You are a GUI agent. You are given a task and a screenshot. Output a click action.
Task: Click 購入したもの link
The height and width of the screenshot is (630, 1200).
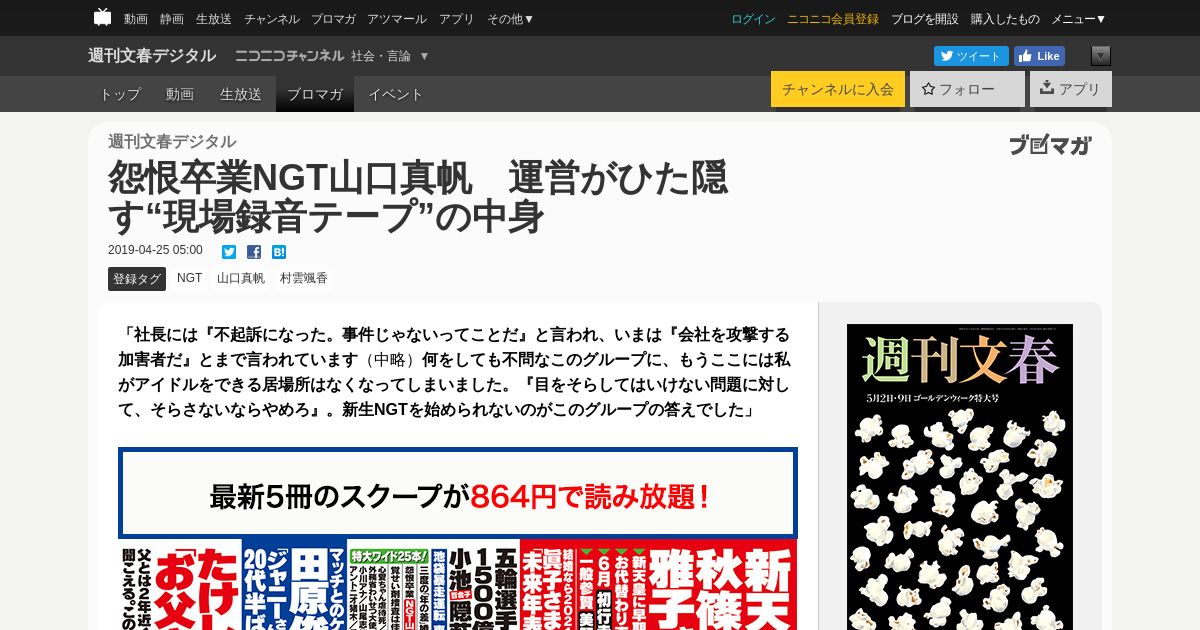coord(1005,19)
